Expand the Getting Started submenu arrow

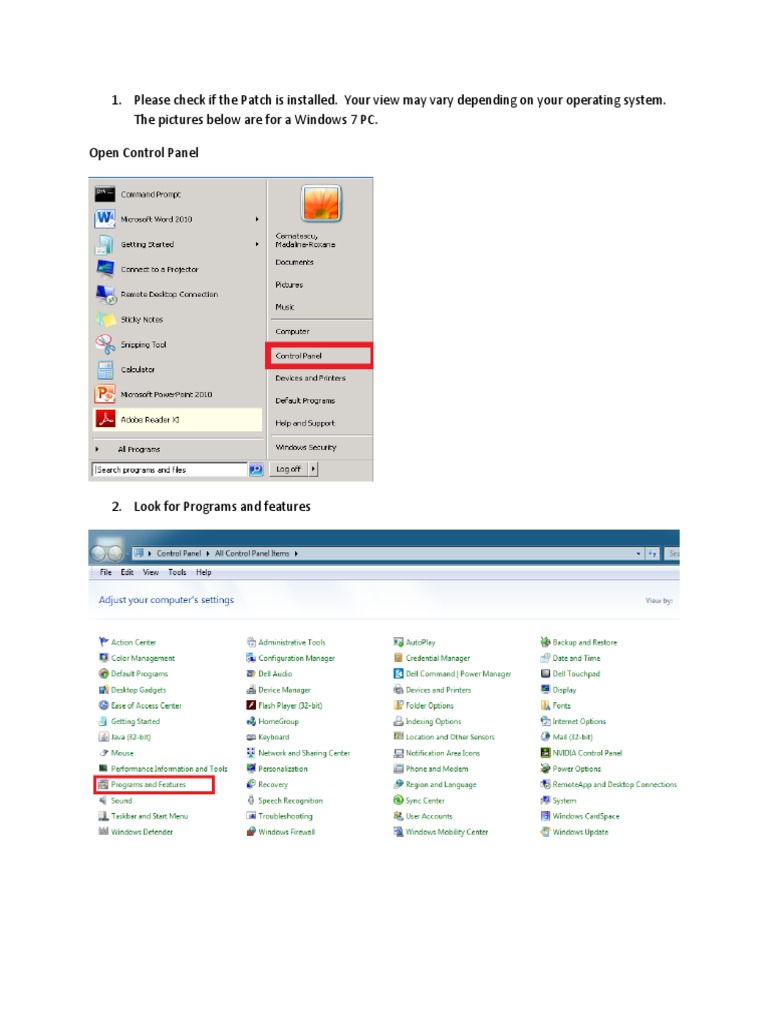click(257, 244)
